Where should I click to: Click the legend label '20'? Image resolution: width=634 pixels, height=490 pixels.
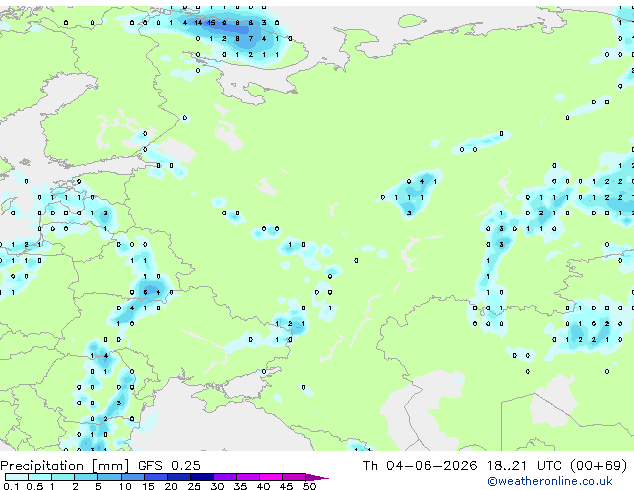click(x=171, y=486)
